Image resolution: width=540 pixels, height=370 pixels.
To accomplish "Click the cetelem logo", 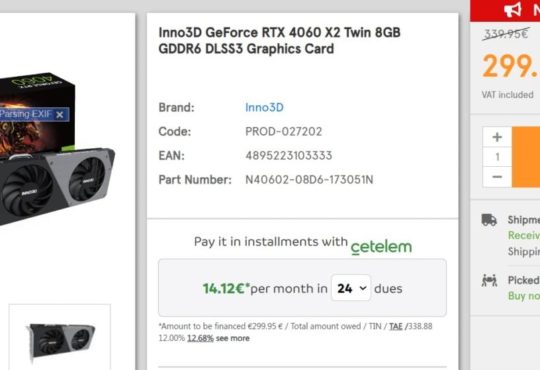I will [381, 247].
